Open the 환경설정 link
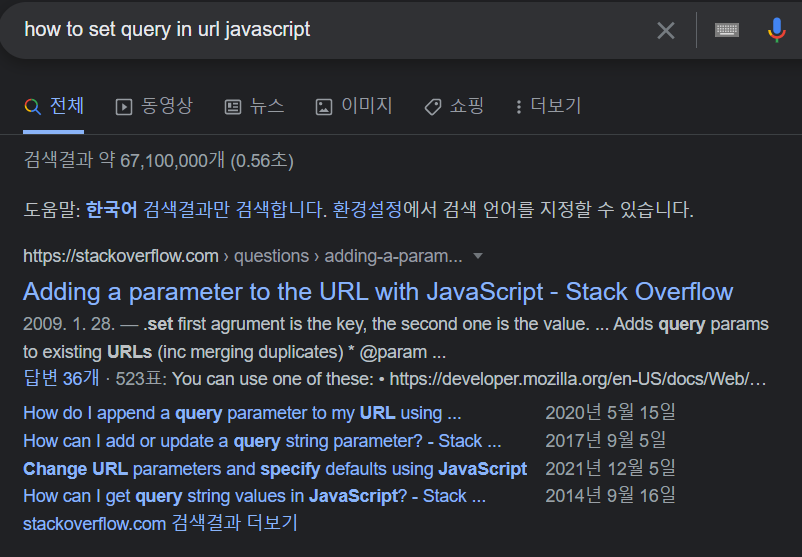 pyautogui.click(x=367, y=210)
